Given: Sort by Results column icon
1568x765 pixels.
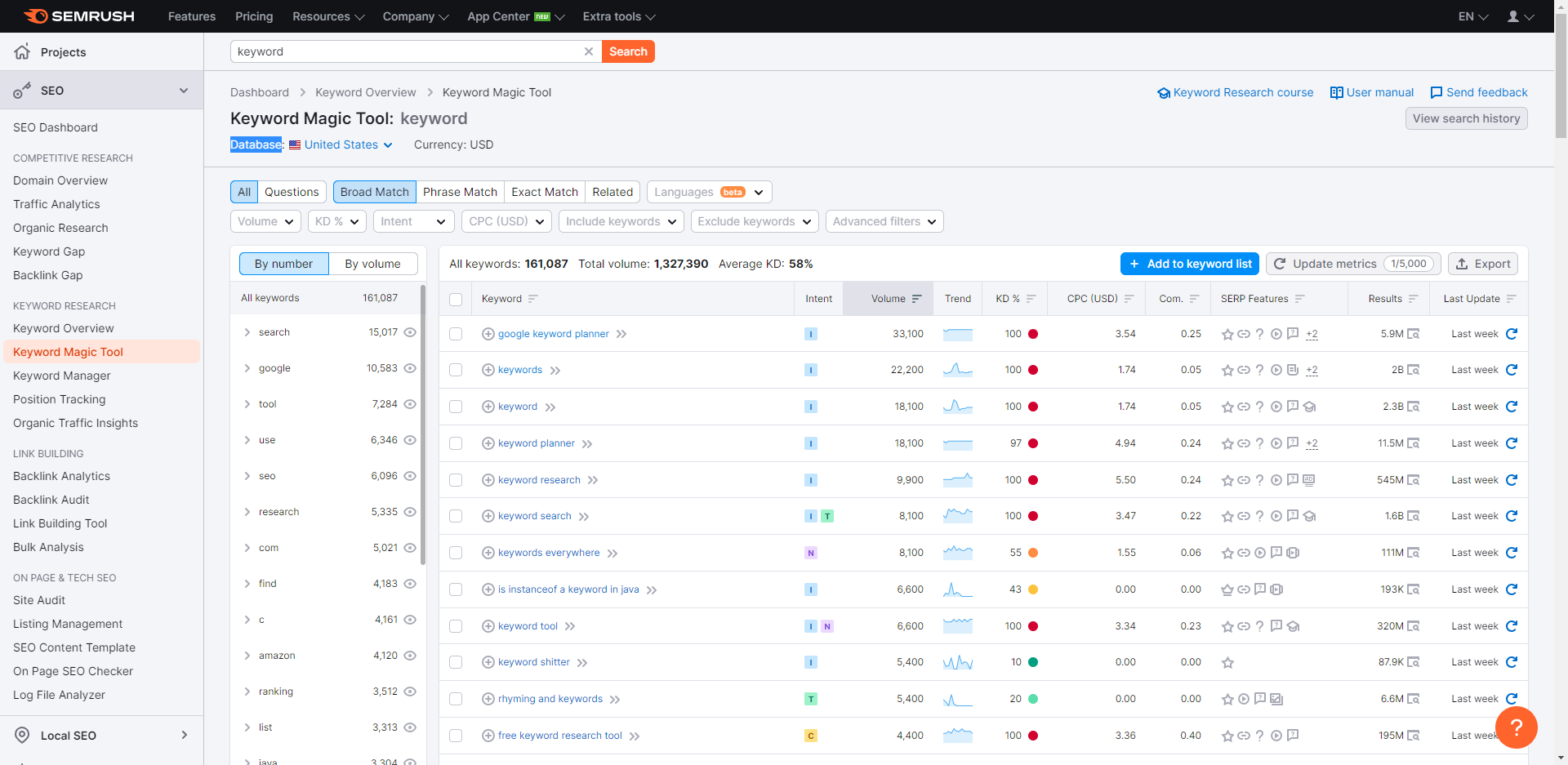Looking at the screenshot, I should click(x=1413, y=299).
